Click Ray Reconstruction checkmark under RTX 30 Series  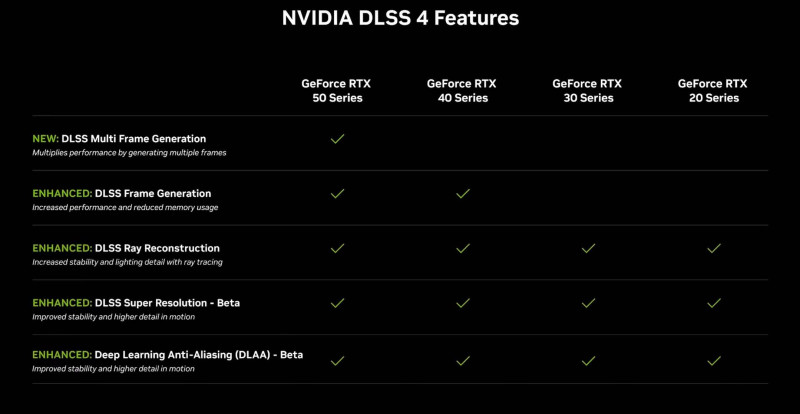click(588, 248)
